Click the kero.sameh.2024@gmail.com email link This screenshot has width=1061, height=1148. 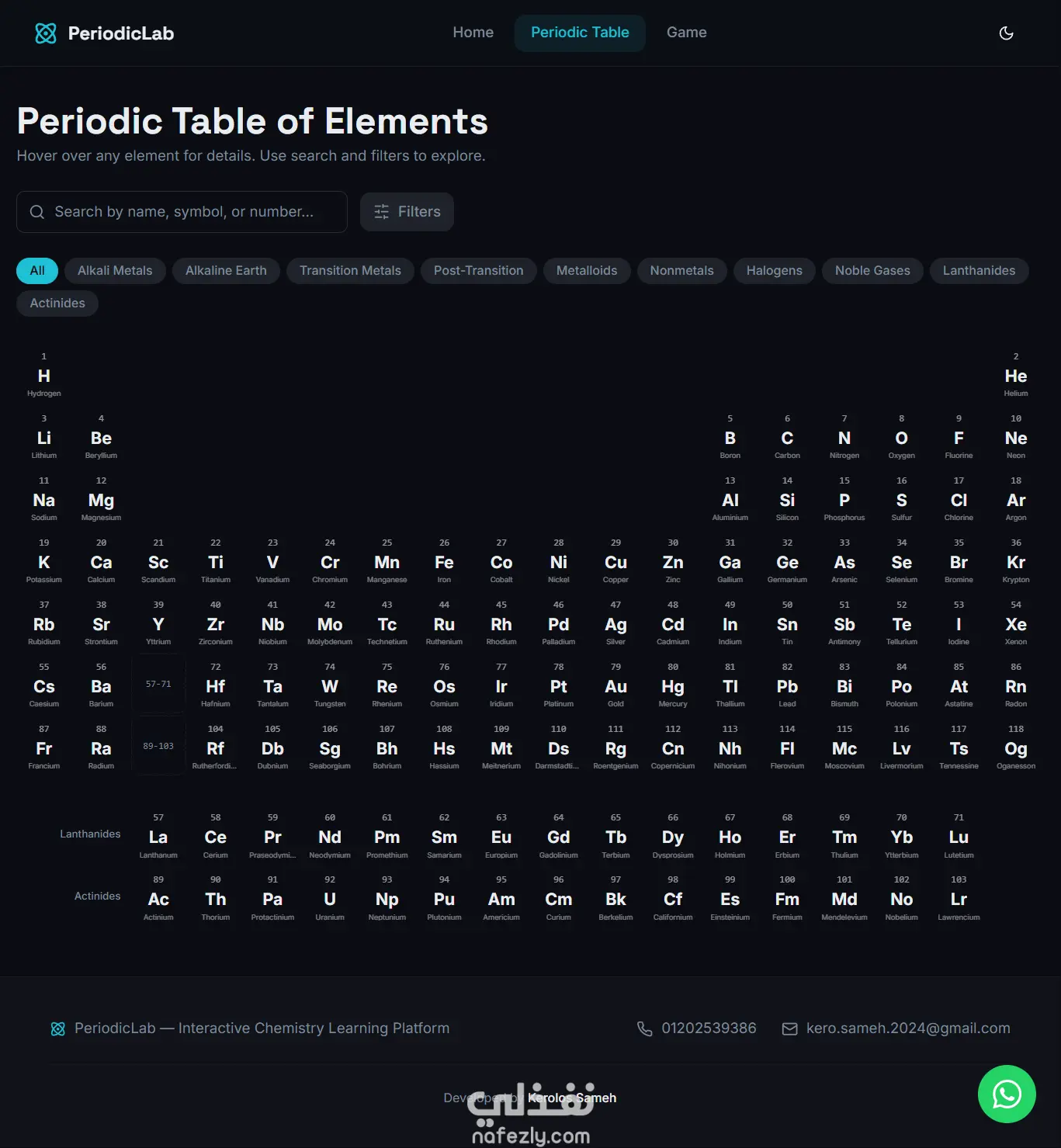pos(908,1028)
